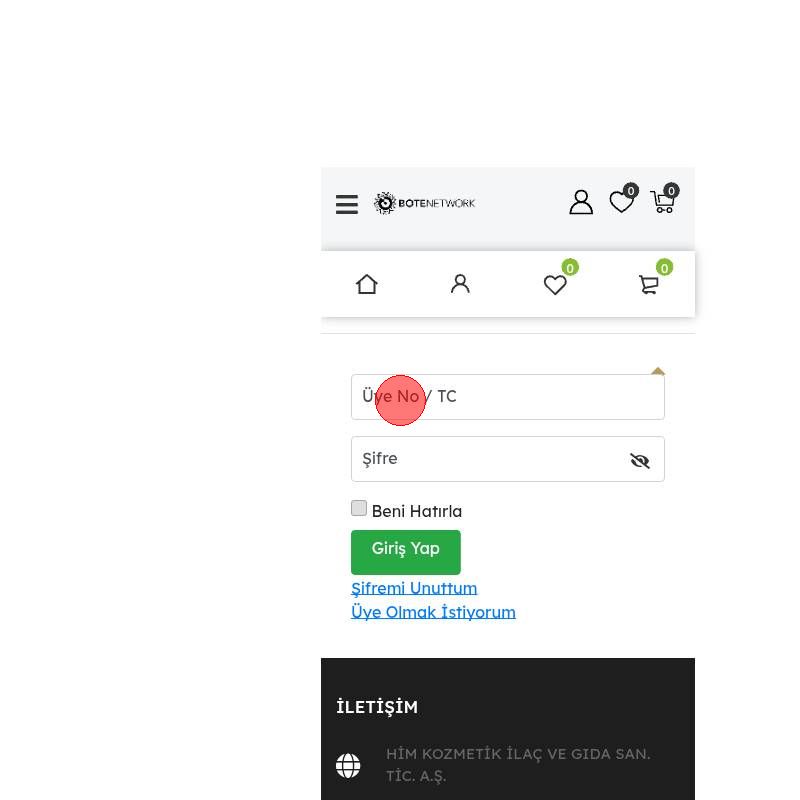Click globe icon in İLETİŞİM section
Screen dimensions: 800x800
348,765
